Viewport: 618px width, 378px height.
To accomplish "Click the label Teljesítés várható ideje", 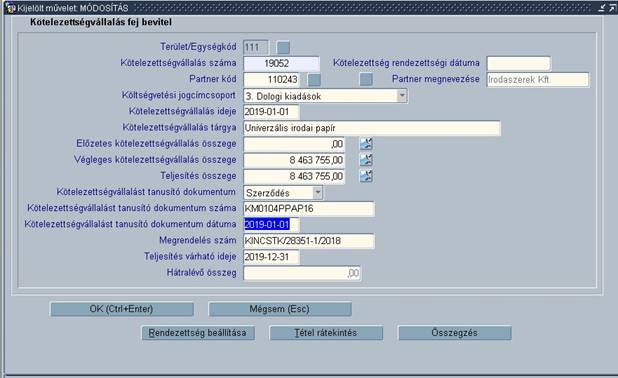I will click(190, 257).
